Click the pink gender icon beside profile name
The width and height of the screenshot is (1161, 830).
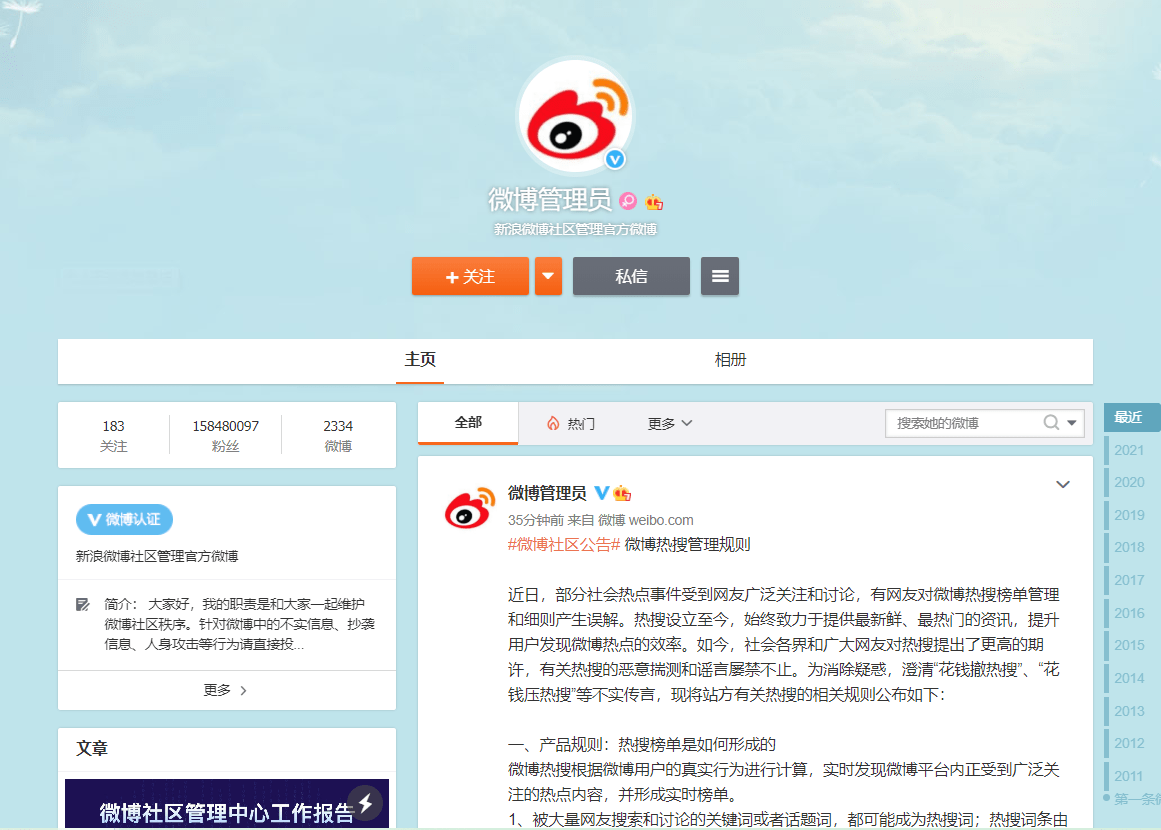[628, 201]
